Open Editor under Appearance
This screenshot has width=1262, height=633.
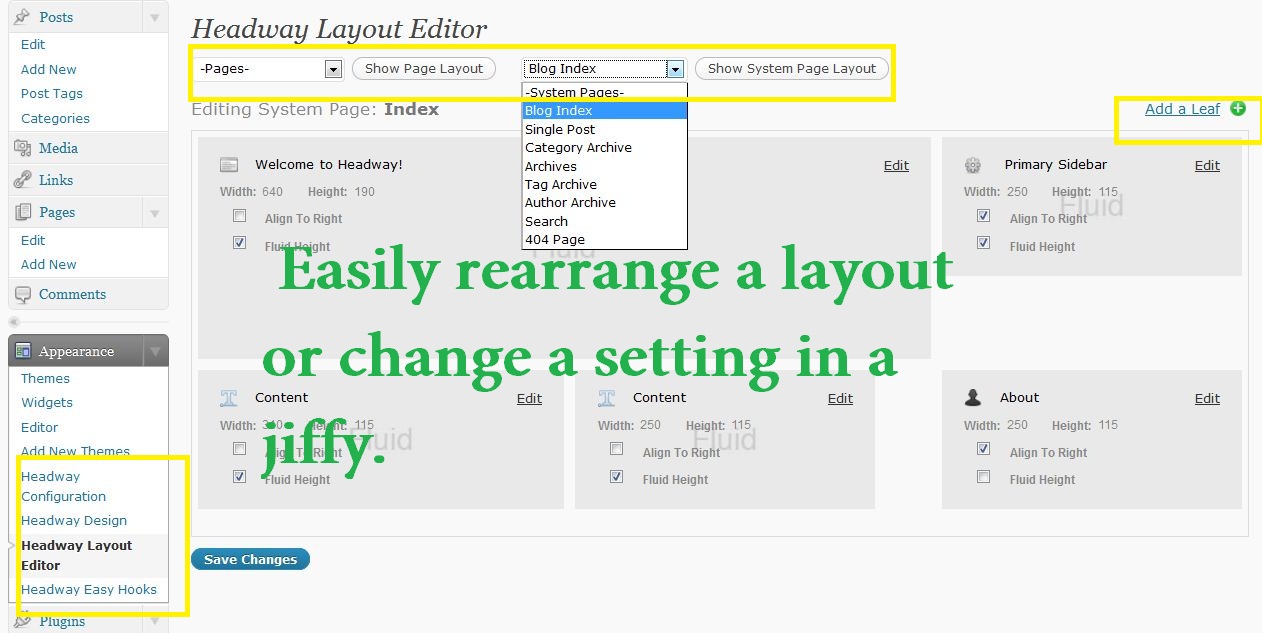(40, 427)
